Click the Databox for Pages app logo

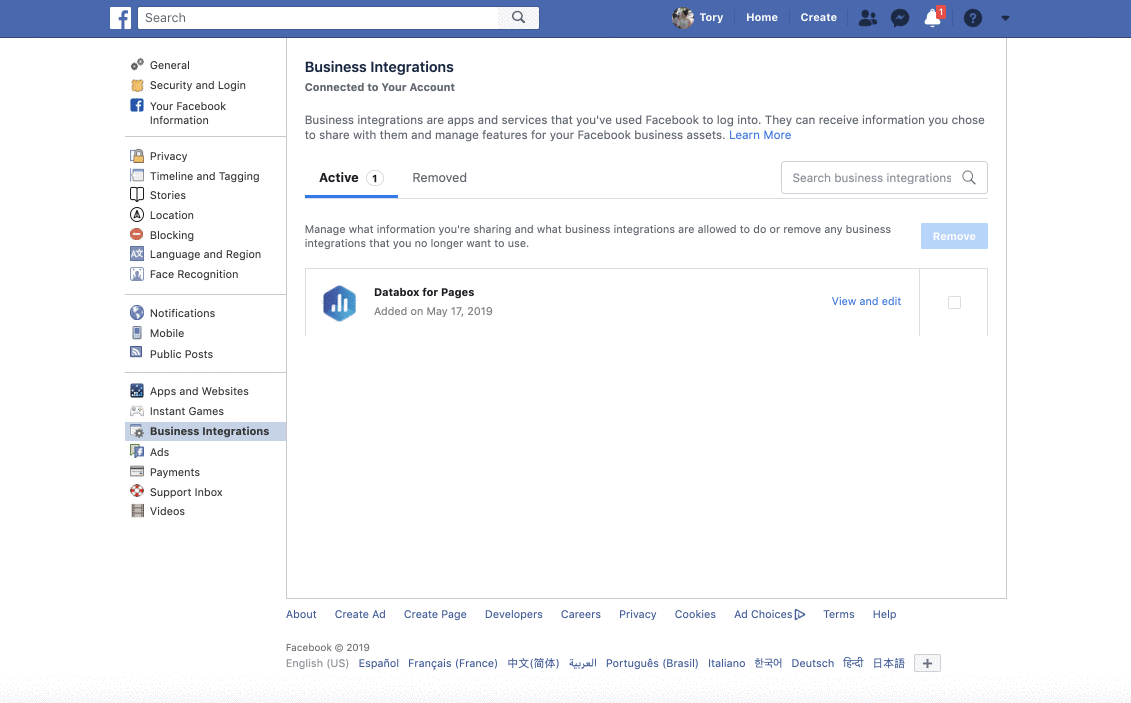tap(339, 303)
